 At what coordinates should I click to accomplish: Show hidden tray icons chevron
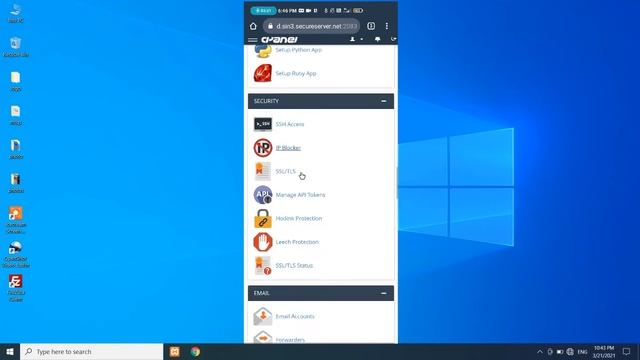[x=540, y=351]
